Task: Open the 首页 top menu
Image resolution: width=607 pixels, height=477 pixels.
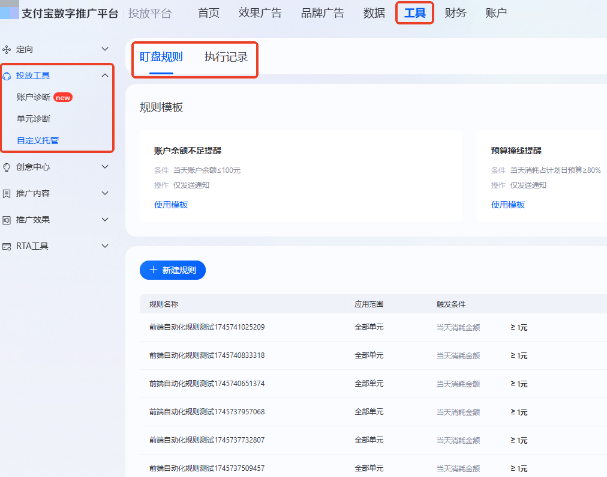Action: point(209,13)
